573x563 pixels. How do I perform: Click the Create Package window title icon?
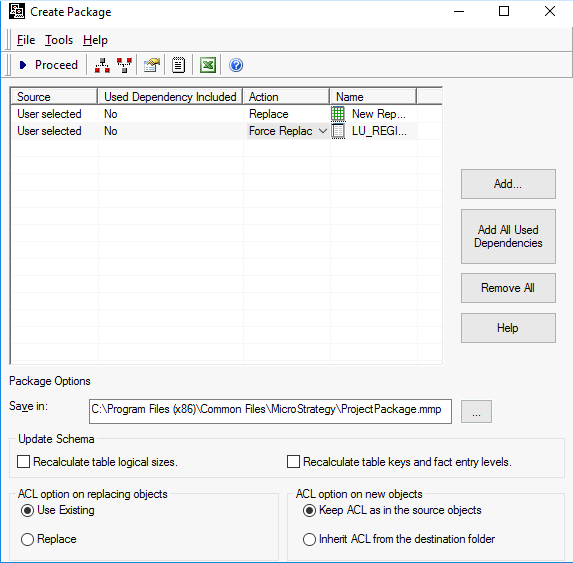17,11
